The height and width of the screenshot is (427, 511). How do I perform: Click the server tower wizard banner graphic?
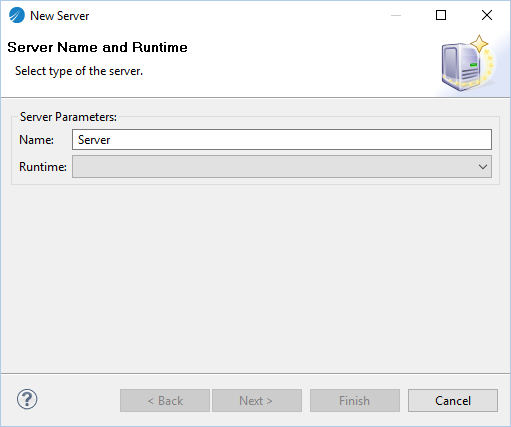tap(468, 63)
